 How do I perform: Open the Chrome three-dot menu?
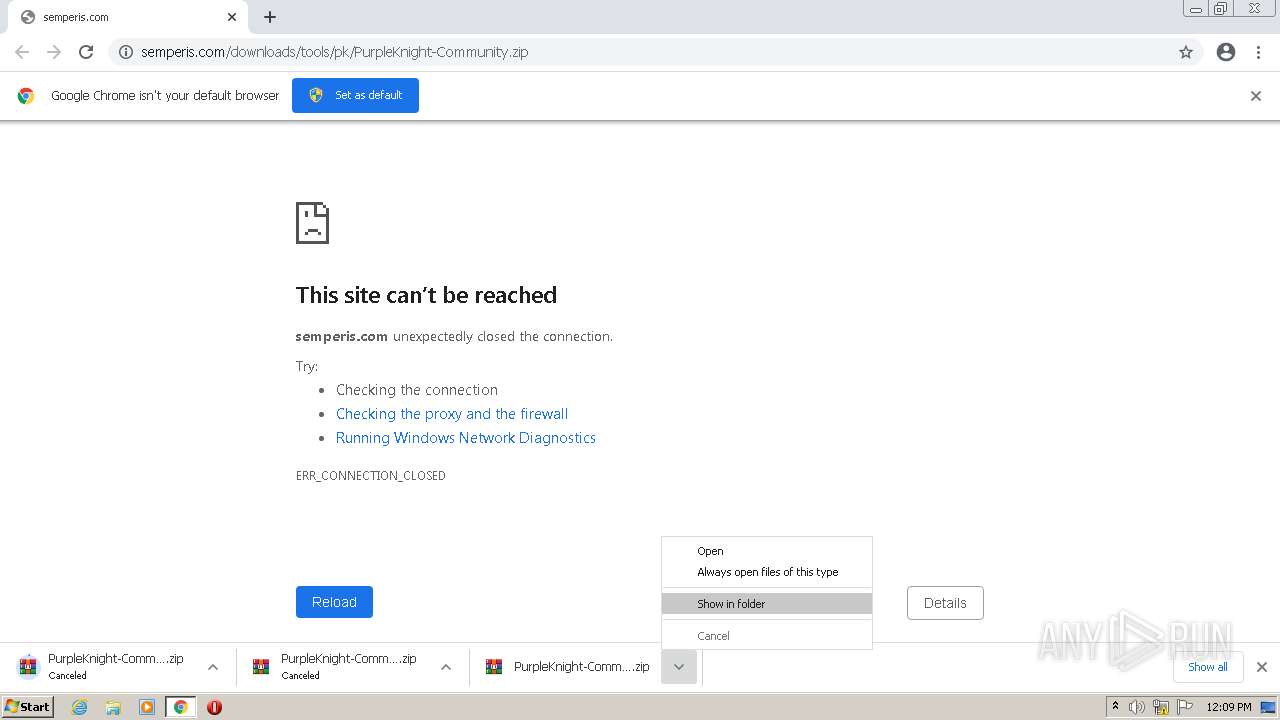(x=1259, y=52)
